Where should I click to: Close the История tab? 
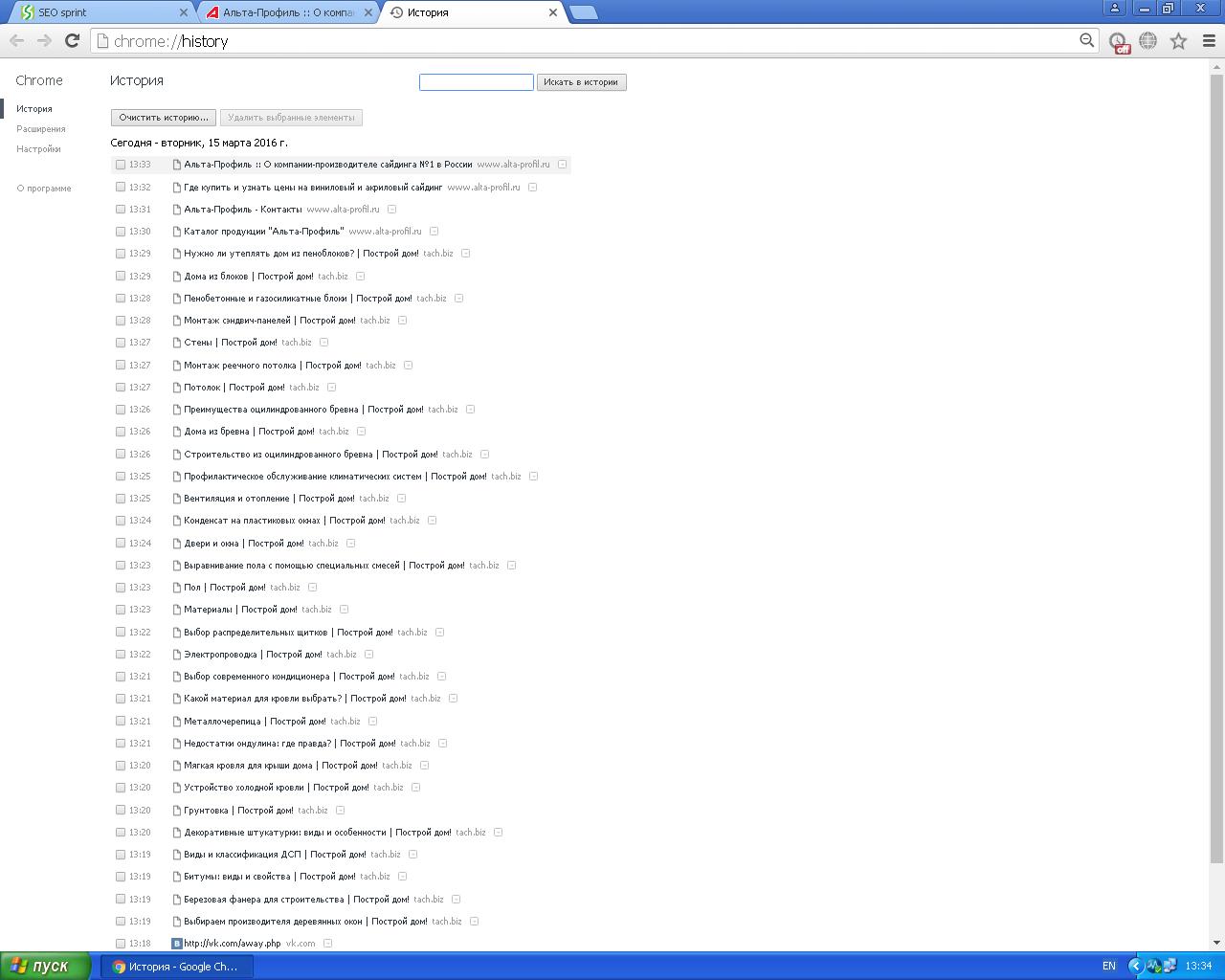point(552,12)
